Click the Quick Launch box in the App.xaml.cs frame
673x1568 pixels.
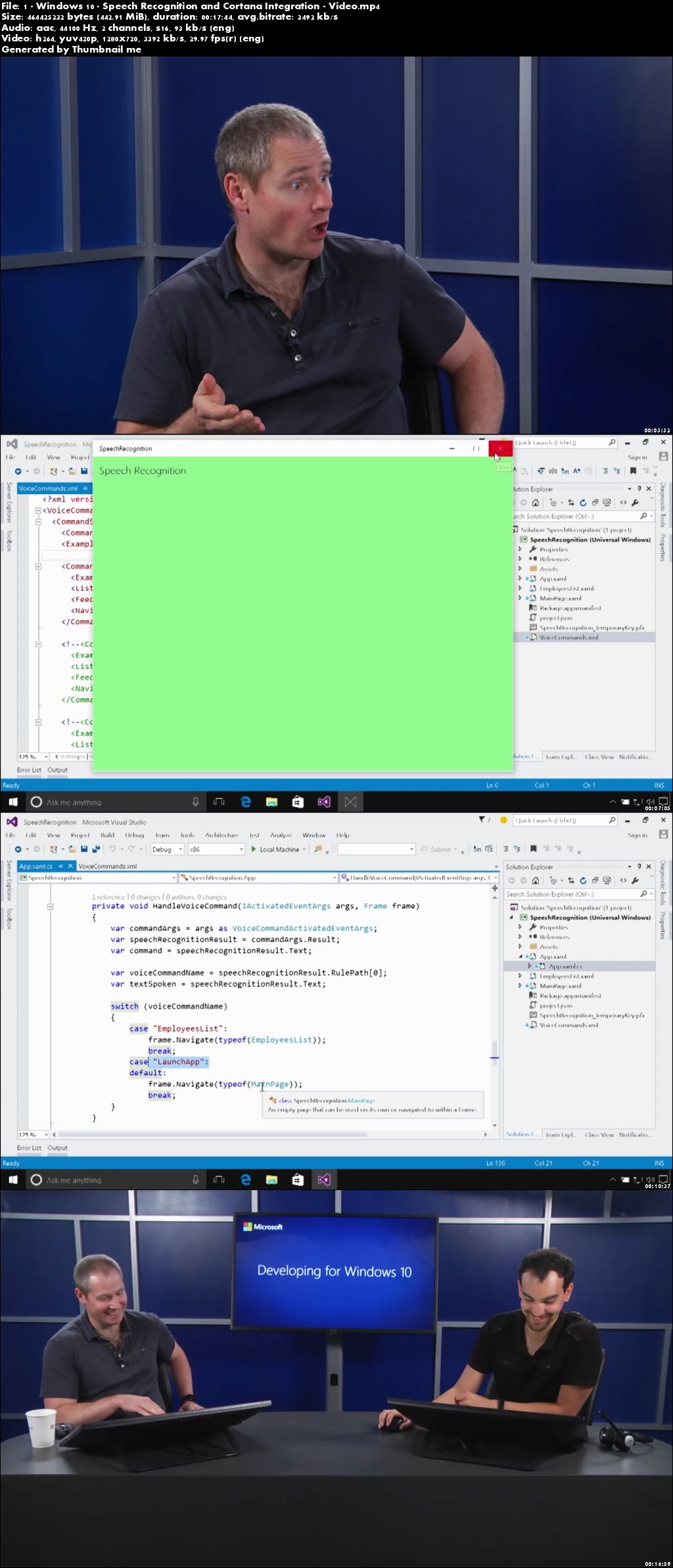(565, 820)
